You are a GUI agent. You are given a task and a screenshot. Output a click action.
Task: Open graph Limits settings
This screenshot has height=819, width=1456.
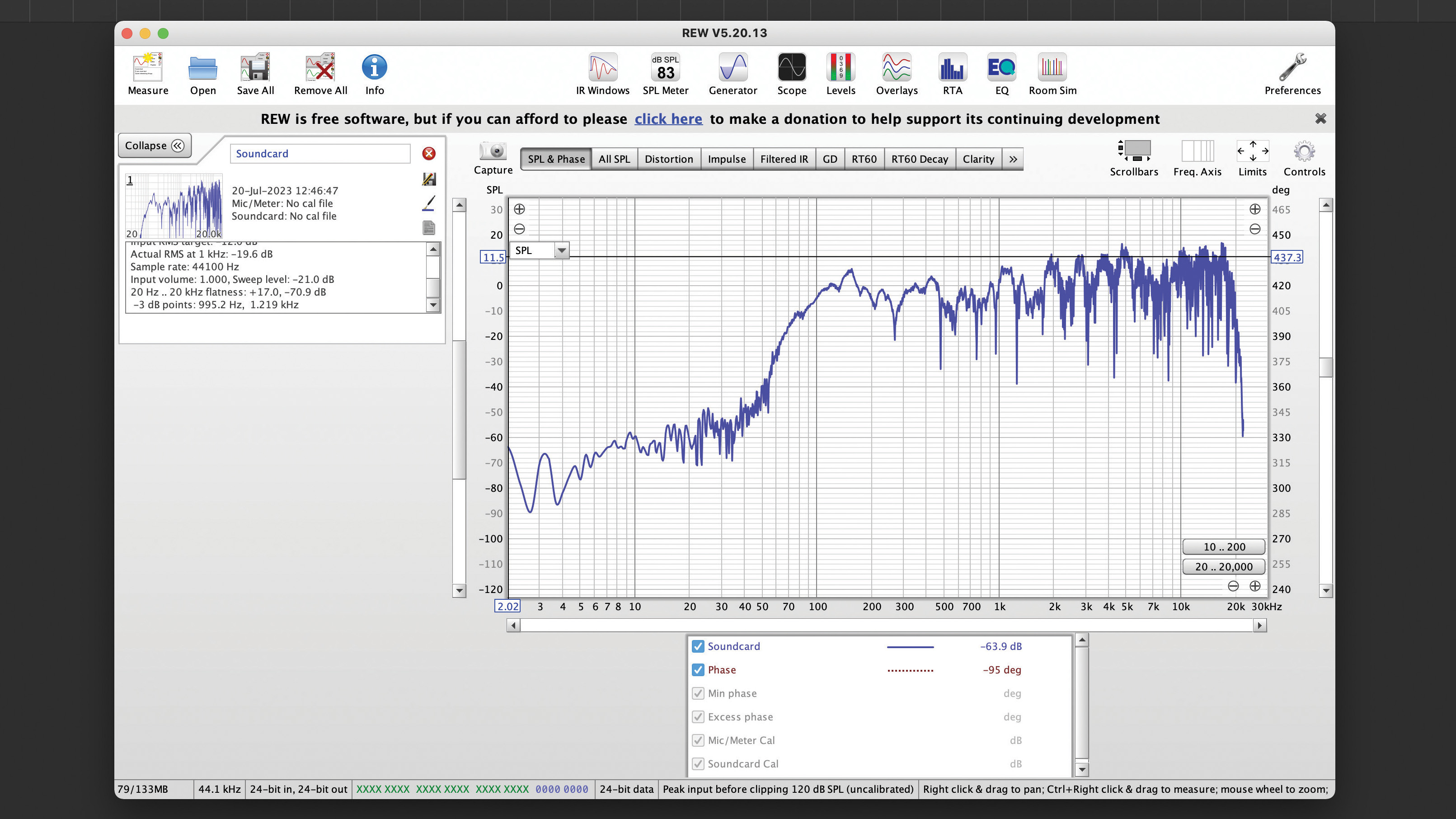(1253, 158)
